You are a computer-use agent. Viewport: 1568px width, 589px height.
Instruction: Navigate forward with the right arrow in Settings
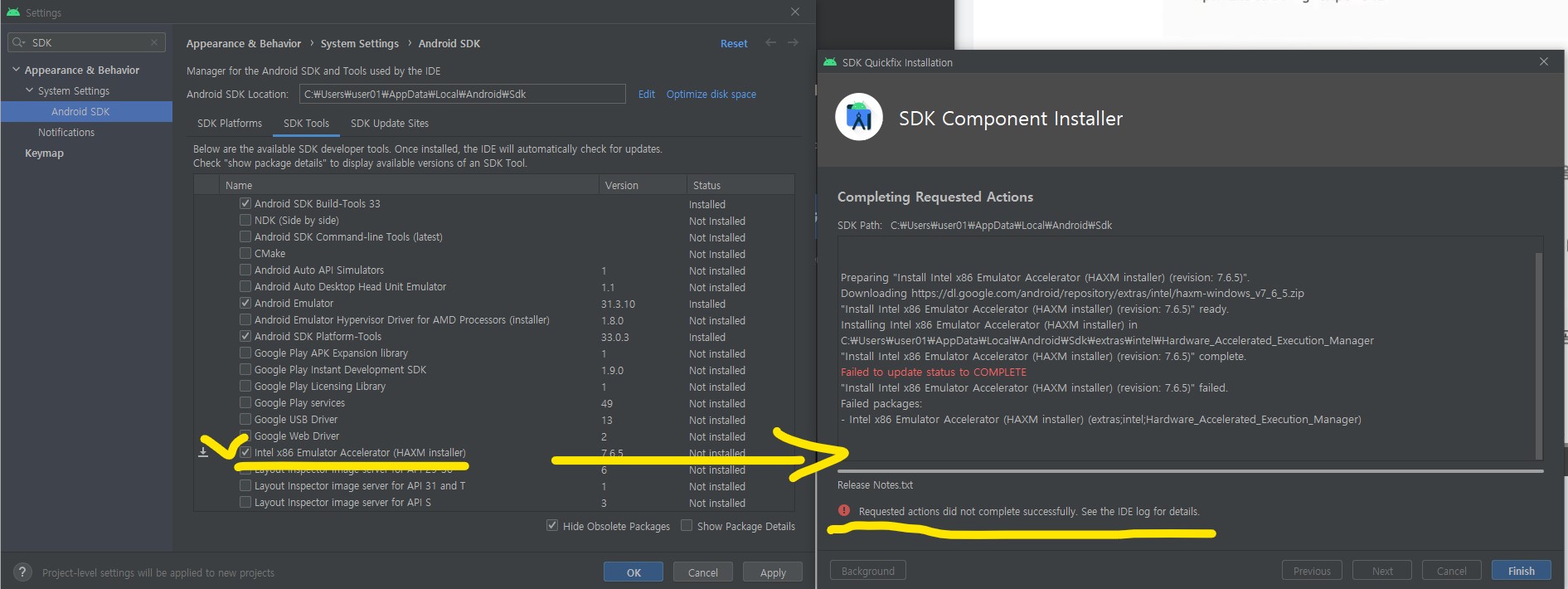click(793, 42)
